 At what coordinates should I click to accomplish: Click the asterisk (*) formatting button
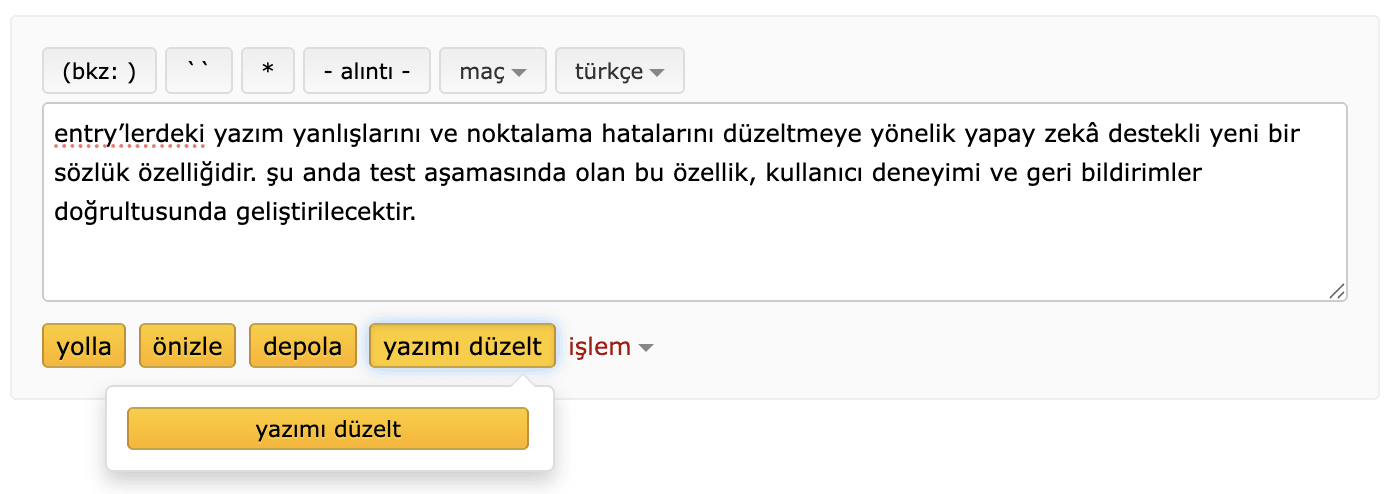click(267, 71)
